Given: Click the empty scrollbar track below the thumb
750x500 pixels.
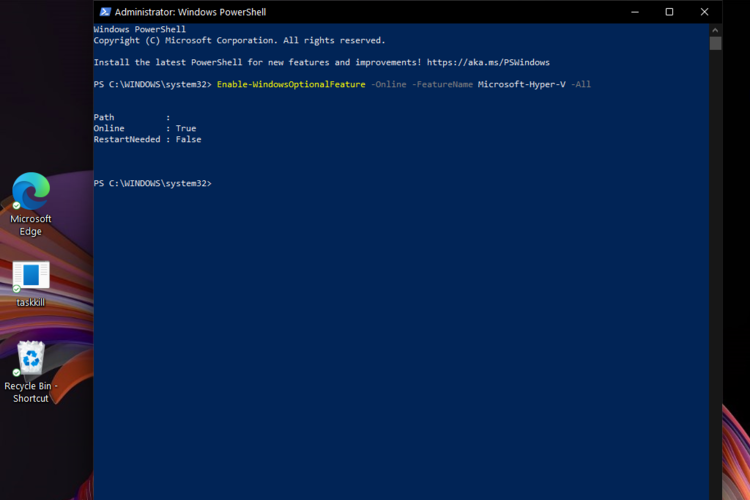Looking at the screenshot, I should pos(715,273).
